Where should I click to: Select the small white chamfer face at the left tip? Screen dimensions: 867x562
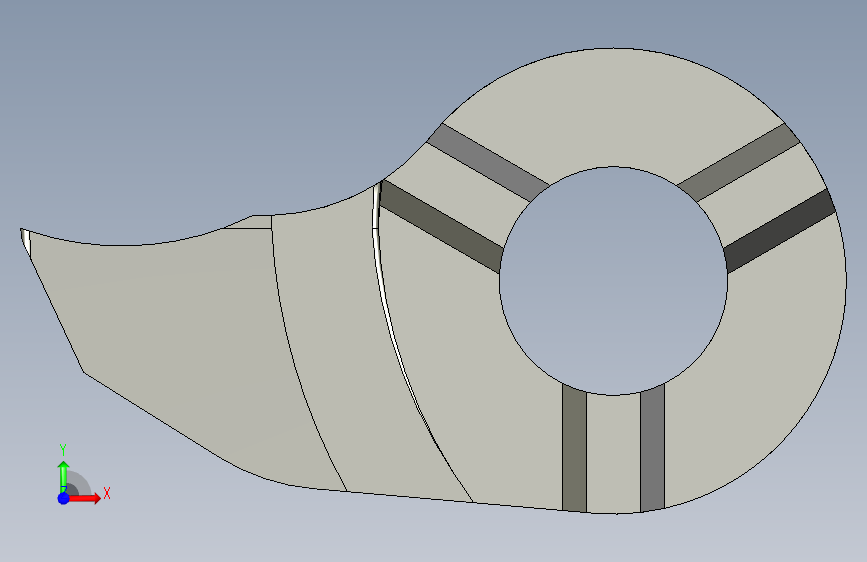click(x=25, y=242)
